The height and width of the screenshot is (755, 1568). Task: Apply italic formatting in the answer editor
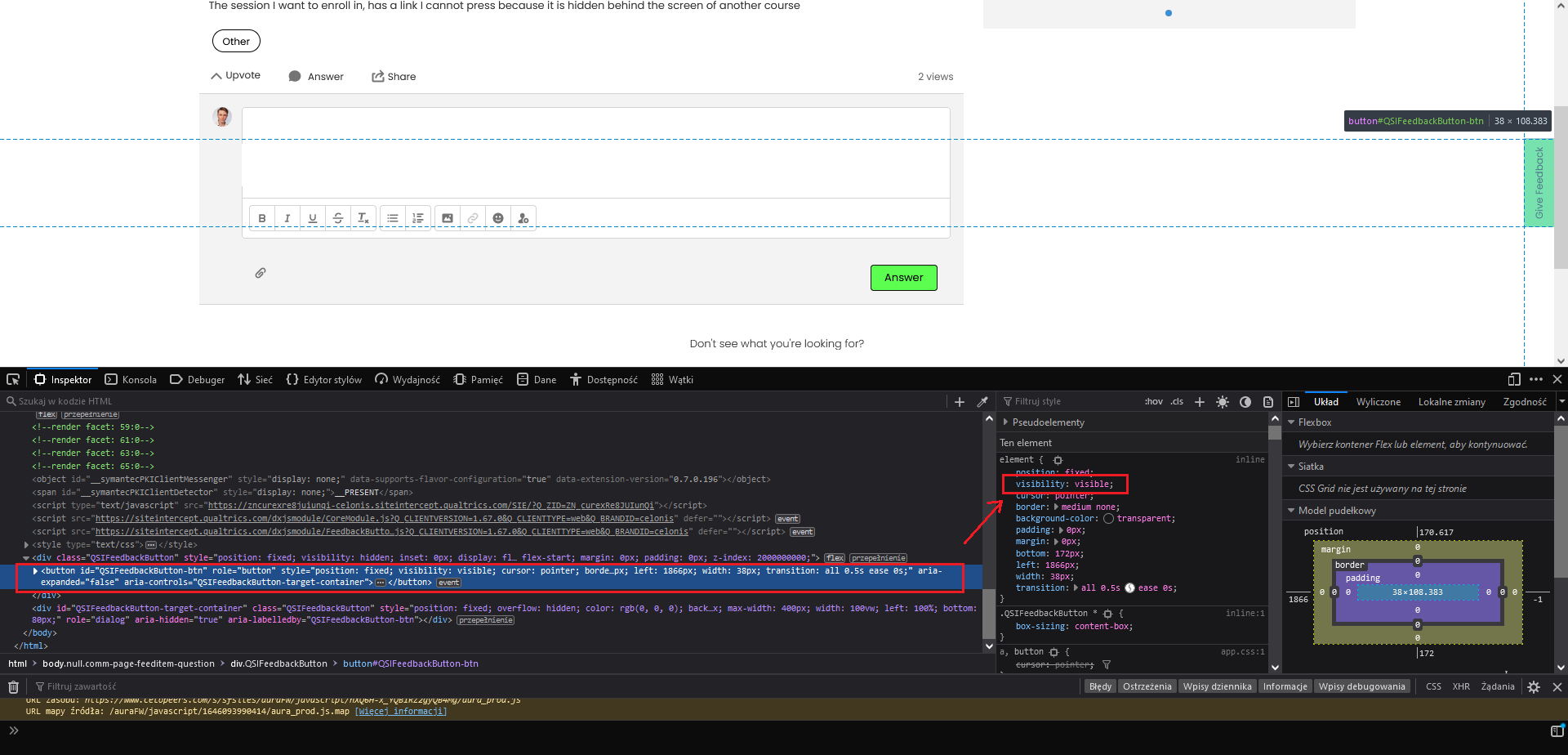pos(287,218)
